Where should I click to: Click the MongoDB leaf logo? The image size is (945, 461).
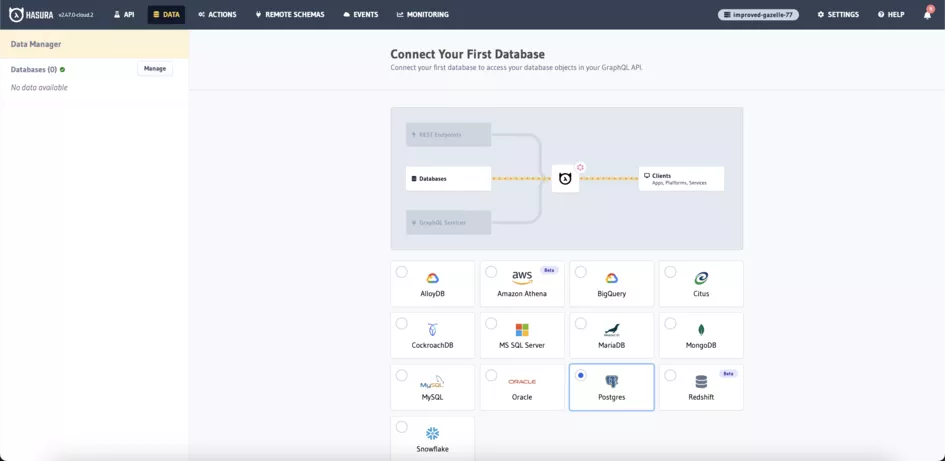[701, 330]
